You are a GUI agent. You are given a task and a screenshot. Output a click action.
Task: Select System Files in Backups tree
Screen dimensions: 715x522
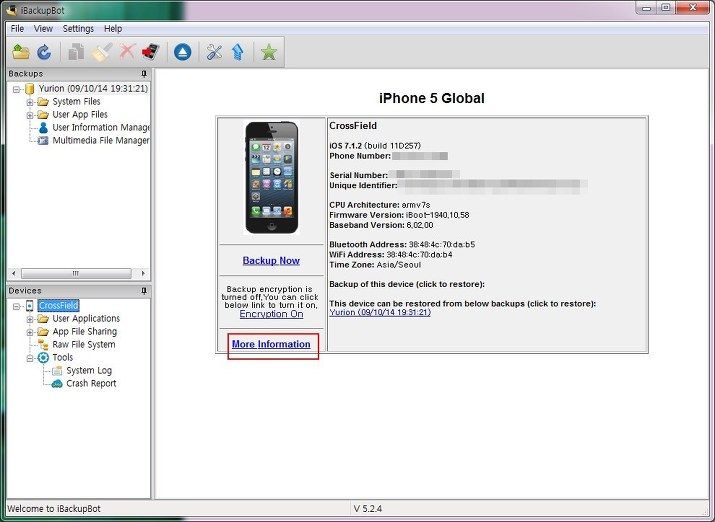pyautogui.click(x=76, y=101)
